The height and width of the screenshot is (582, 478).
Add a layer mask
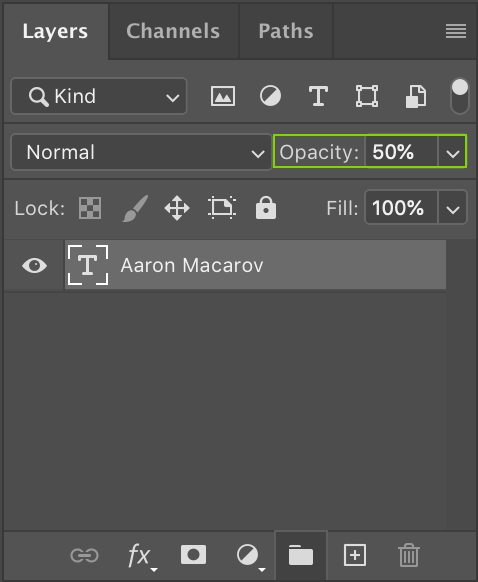click(x=193, y=555)
